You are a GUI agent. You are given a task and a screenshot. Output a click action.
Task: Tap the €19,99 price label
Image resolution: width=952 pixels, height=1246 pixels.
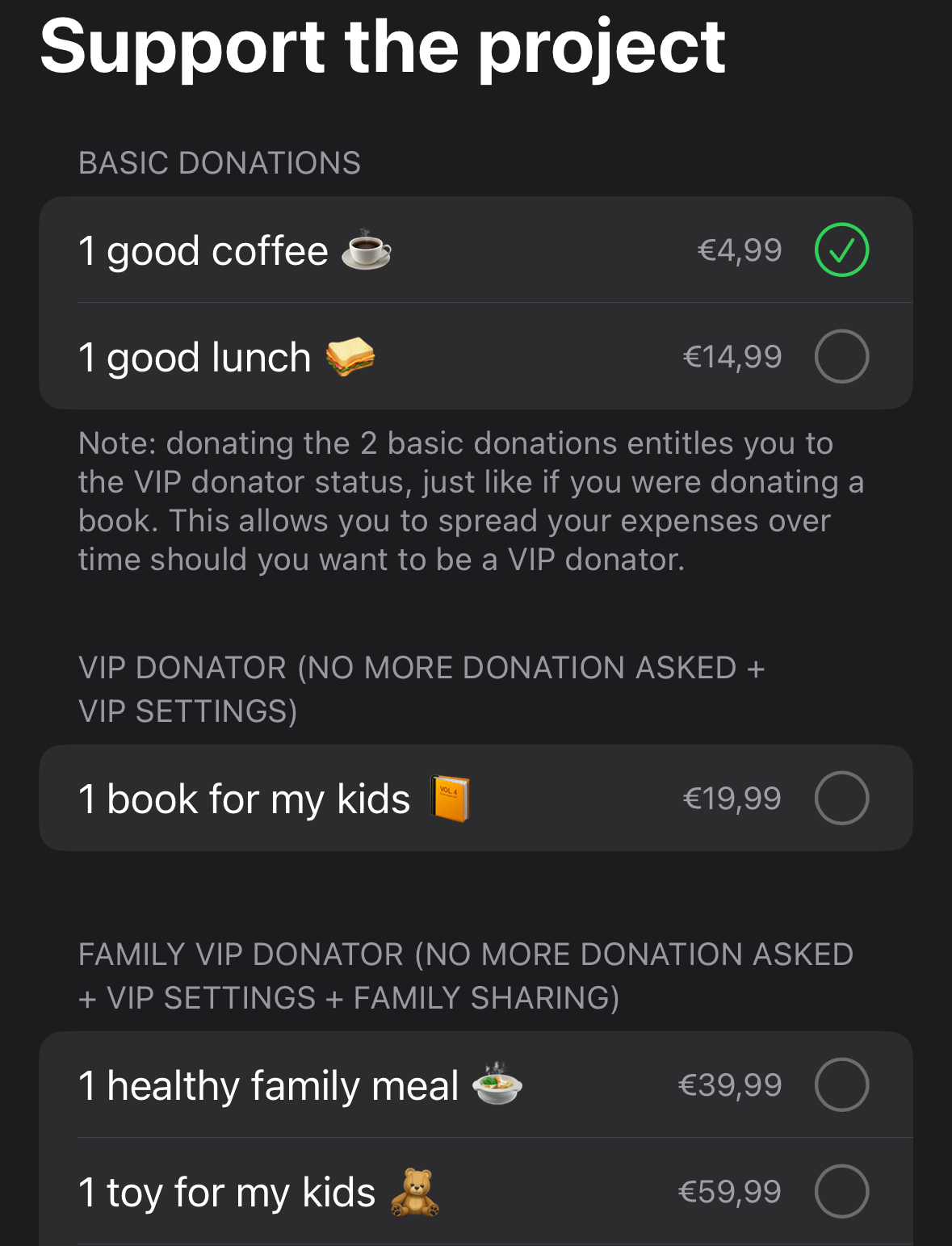(732, 799)
